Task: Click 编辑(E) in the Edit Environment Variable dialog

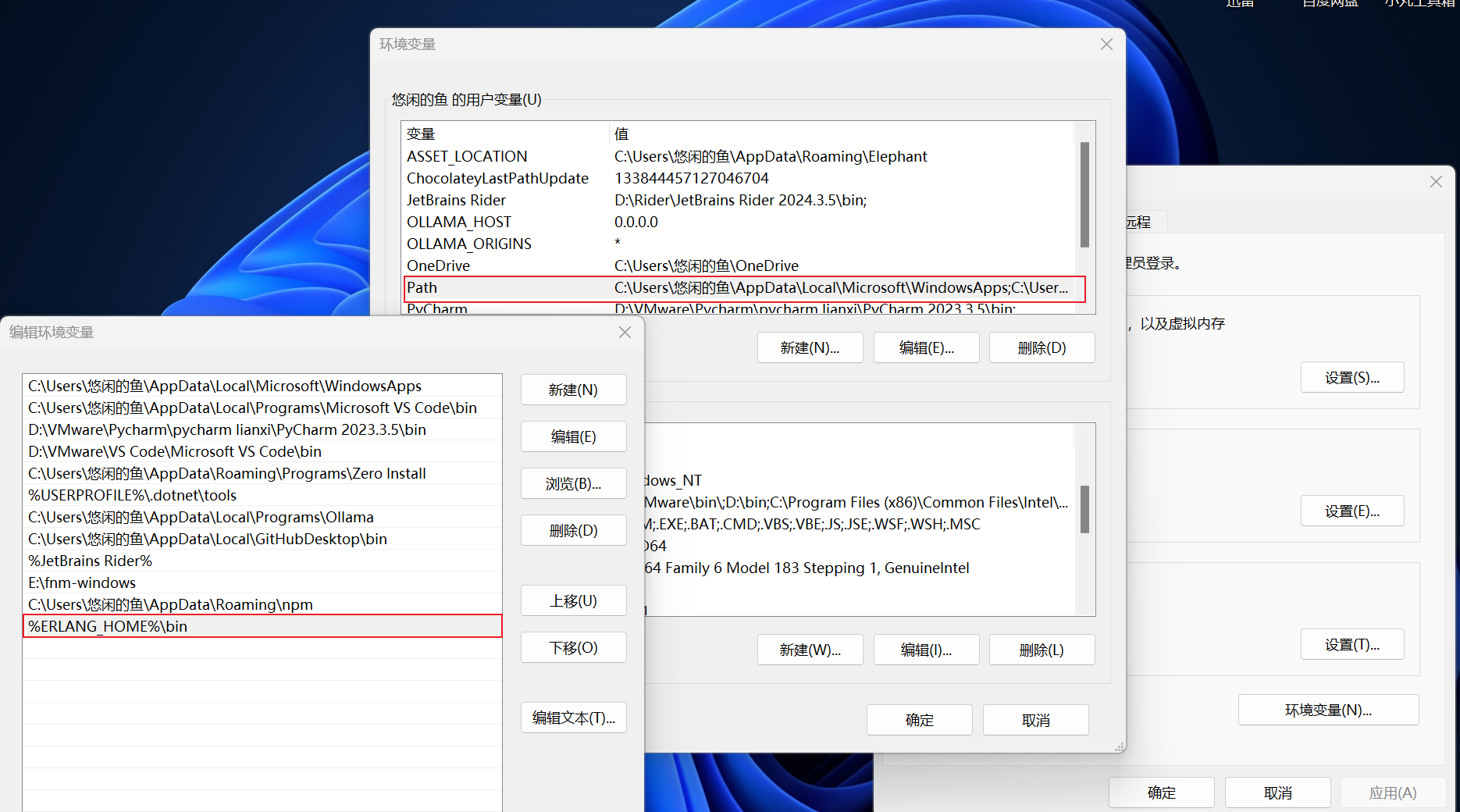Action: [574, 436]
